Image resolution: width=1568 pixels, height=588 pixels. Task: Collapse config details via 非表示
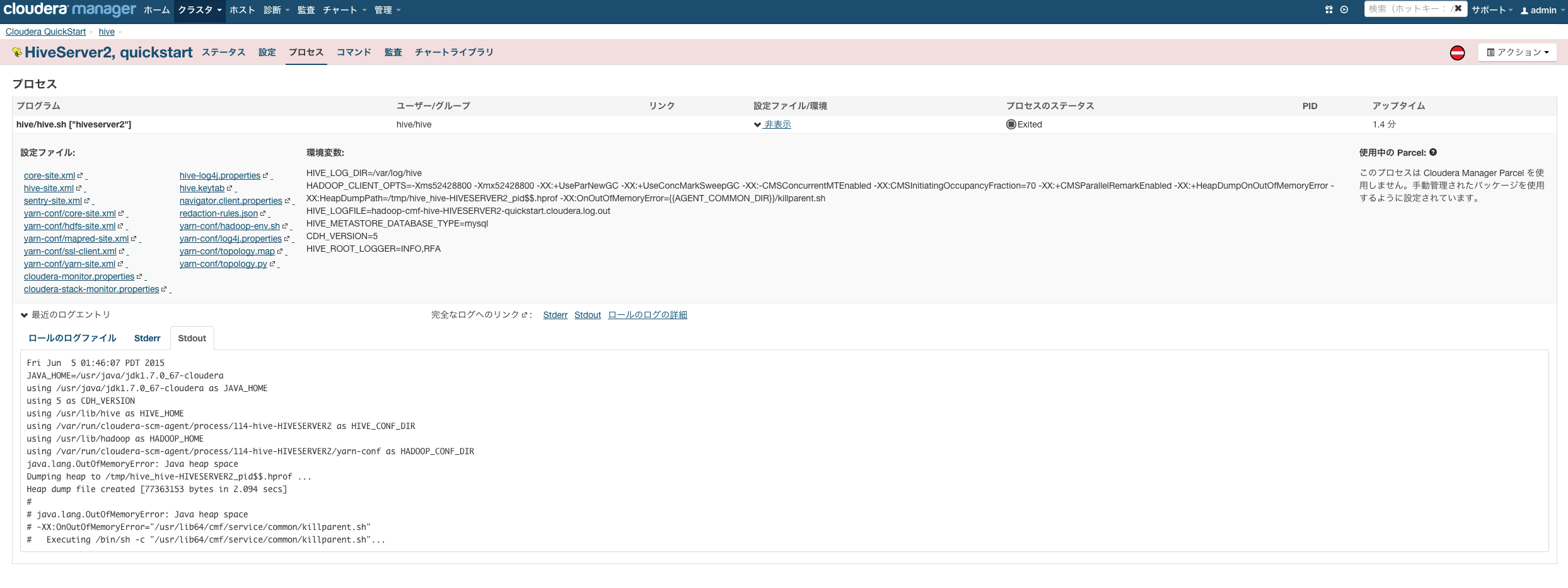click(x=772, y=124)
